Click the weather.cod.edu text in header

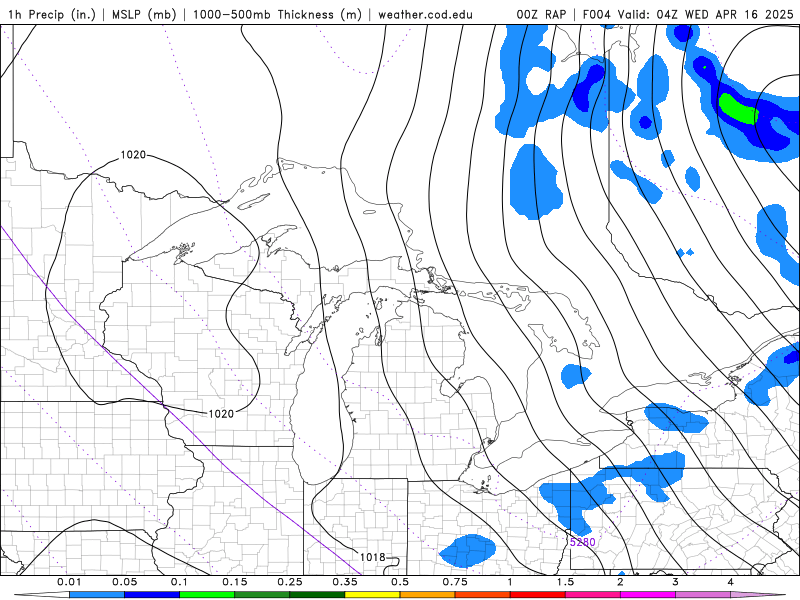pyautogui.click(x=425, y=15)
